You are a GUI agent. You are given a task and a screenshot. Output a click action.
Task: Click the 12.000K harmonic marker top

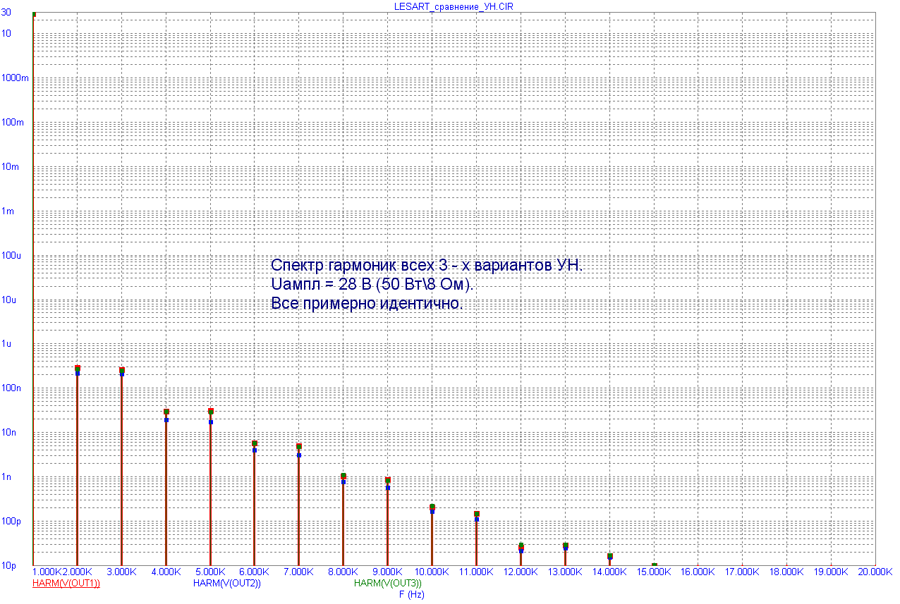click(521, 545)
